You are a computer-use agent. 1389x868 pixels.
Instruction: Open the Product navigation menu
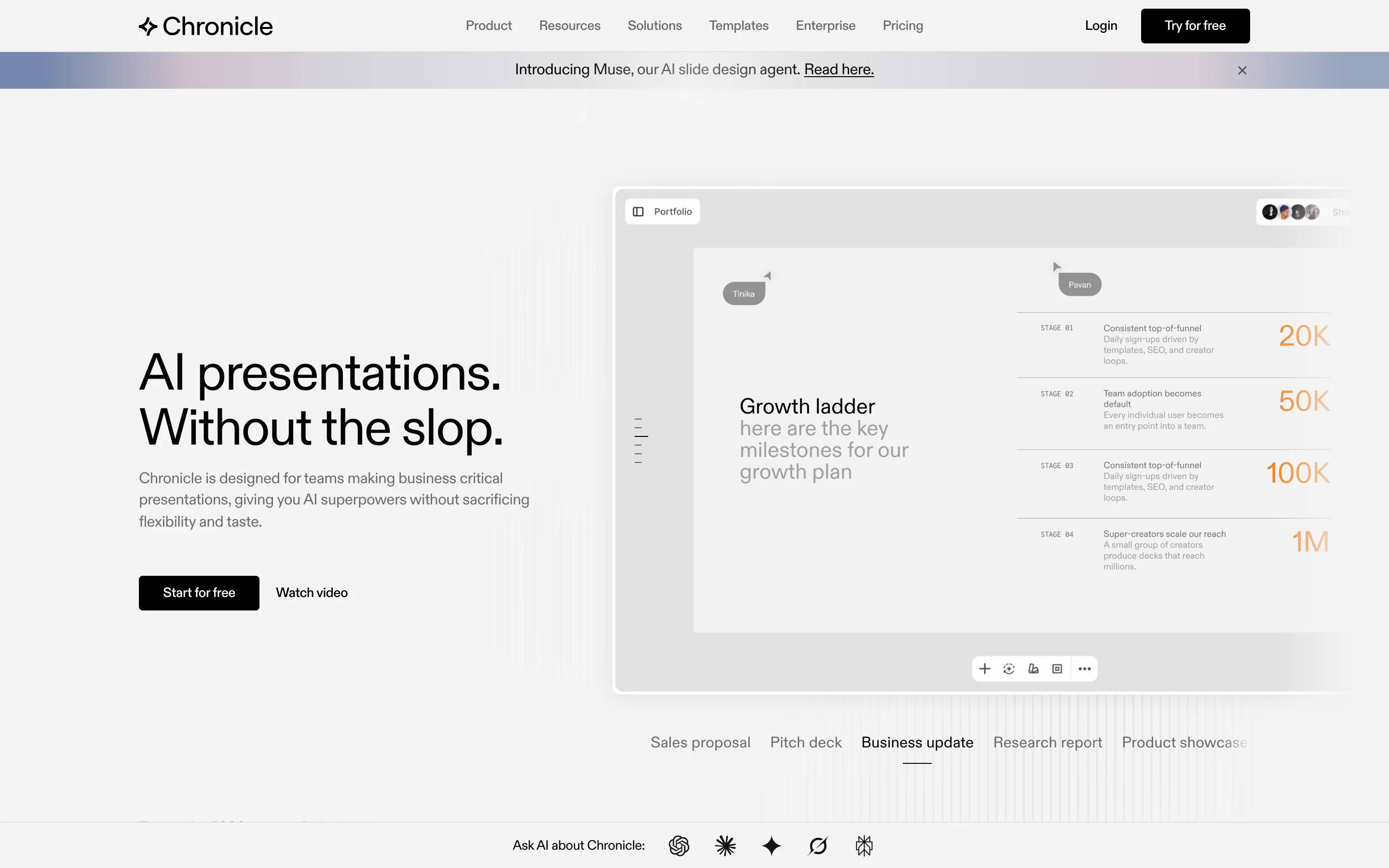click(489, 26)
